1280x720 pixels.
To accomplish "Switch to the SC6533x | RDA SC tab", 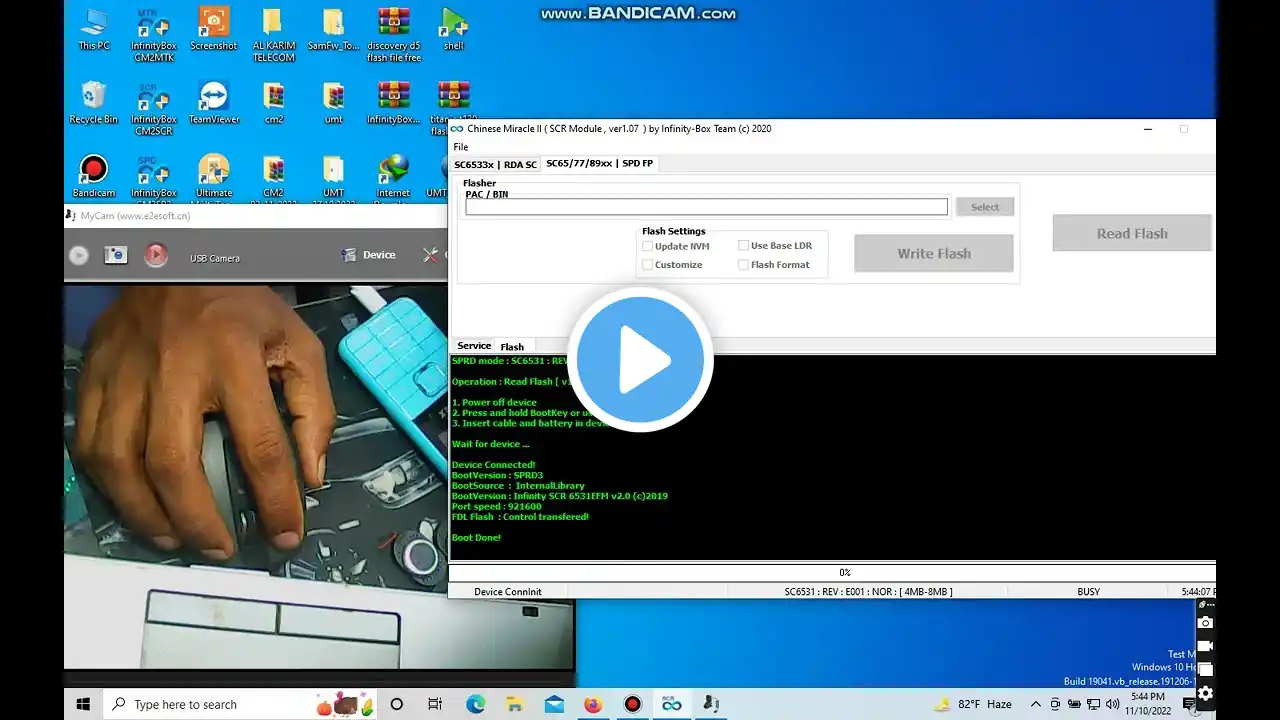I will point(495,164).
